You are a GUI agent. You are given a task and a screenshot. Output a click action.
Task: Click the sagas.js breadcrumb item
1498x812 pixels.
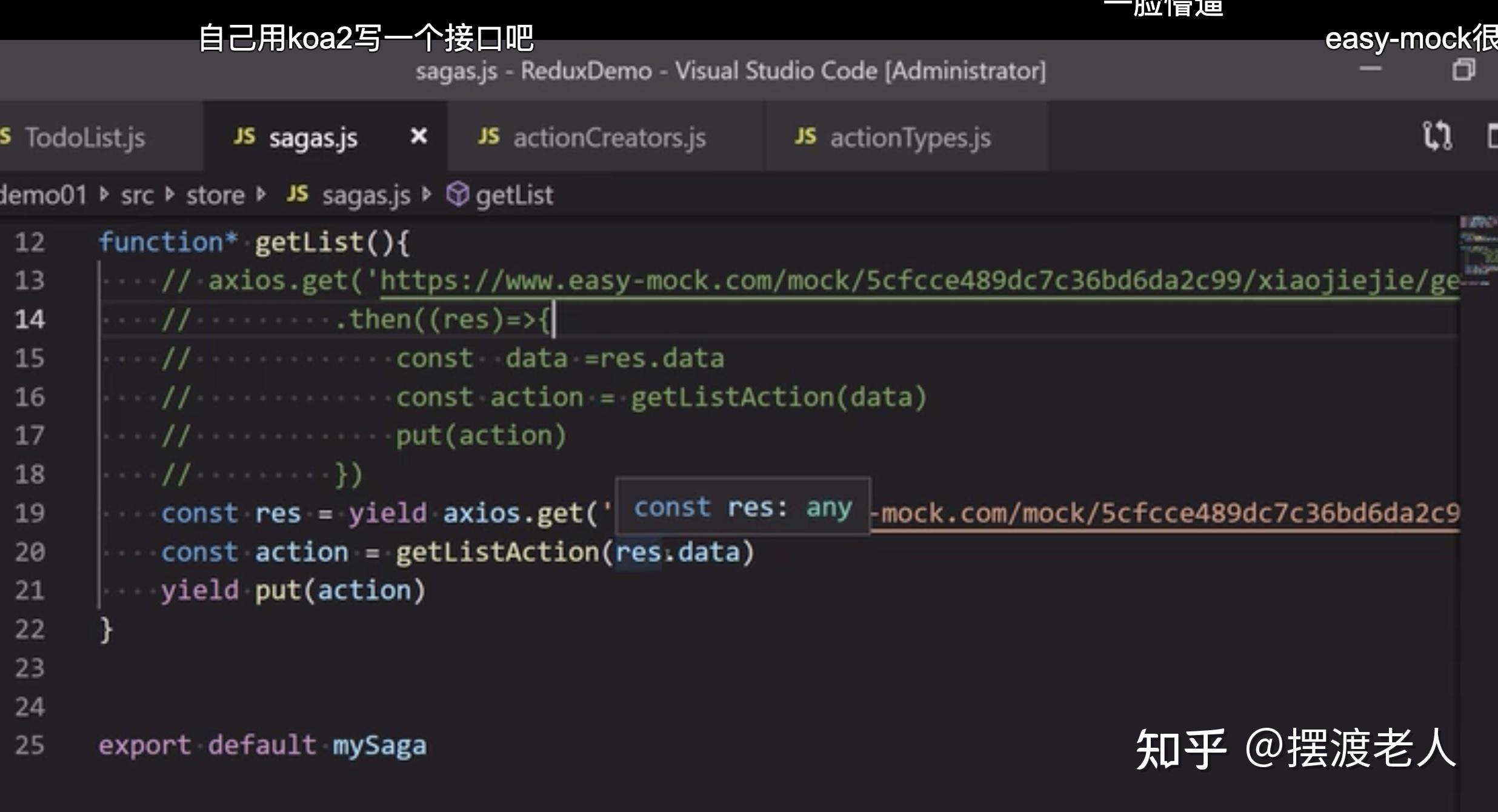(366, 196)
